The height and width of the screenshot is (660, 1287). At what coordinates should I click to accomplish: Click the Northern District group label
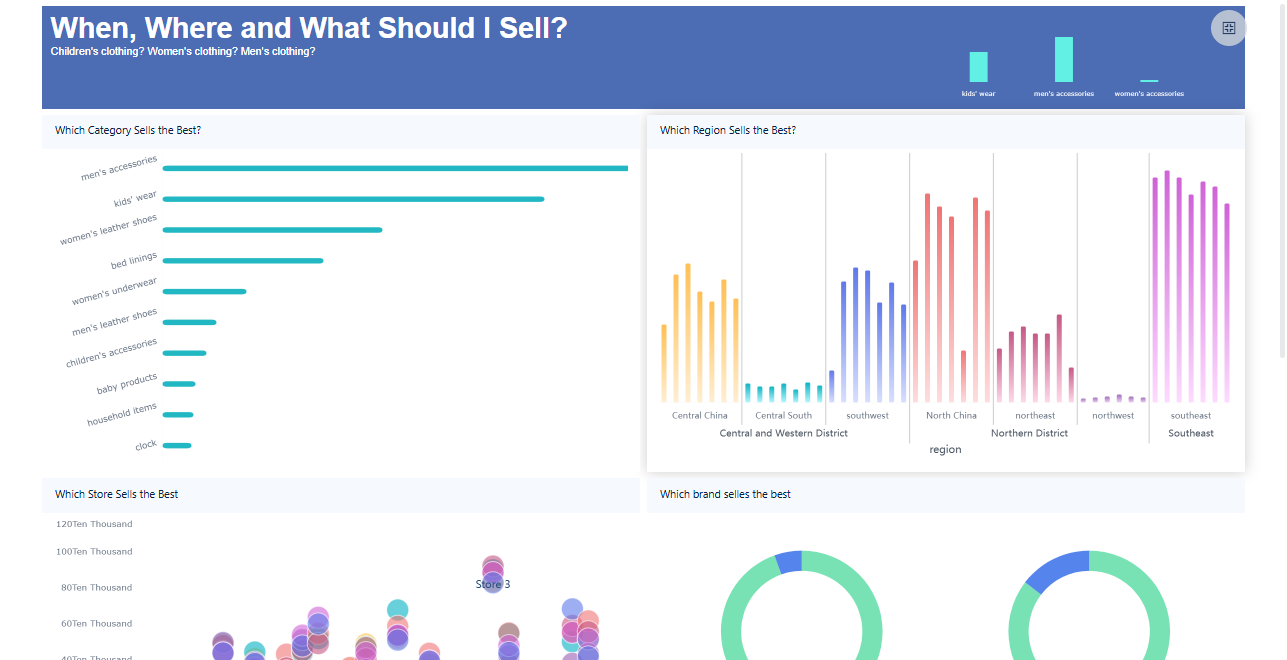tap(1029, 434)
